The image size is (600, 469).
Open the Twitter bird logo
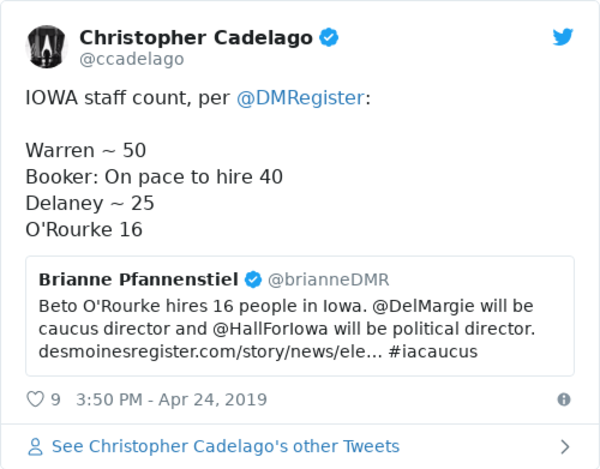click(563, 38)
